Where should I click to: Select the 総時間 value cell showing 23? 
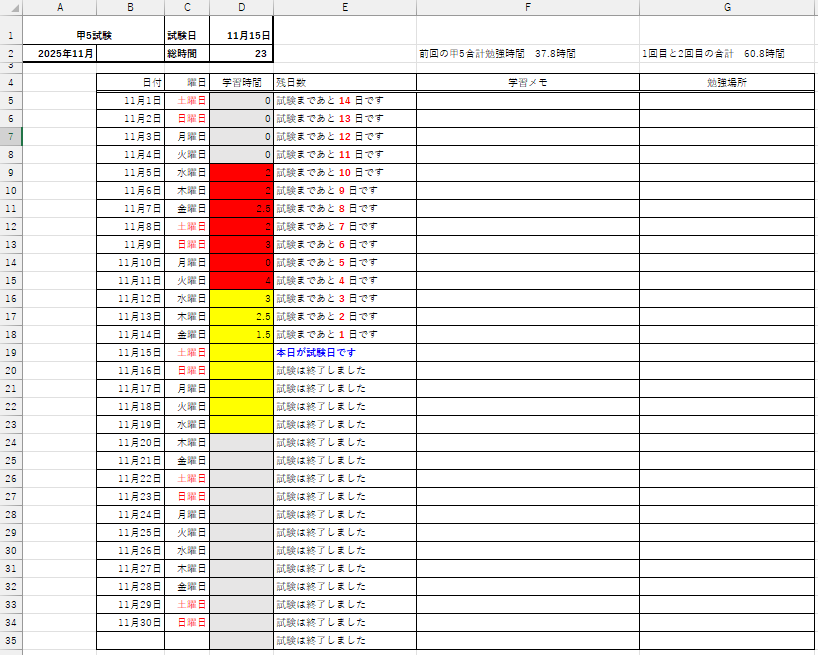(x=241, y=53)
